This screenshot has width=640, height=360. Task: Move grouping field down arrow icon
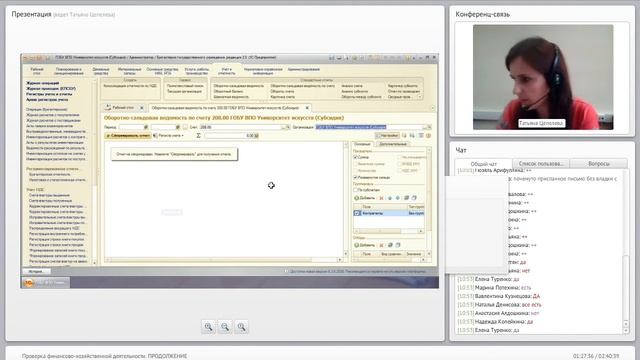click(x=398, y=198)
